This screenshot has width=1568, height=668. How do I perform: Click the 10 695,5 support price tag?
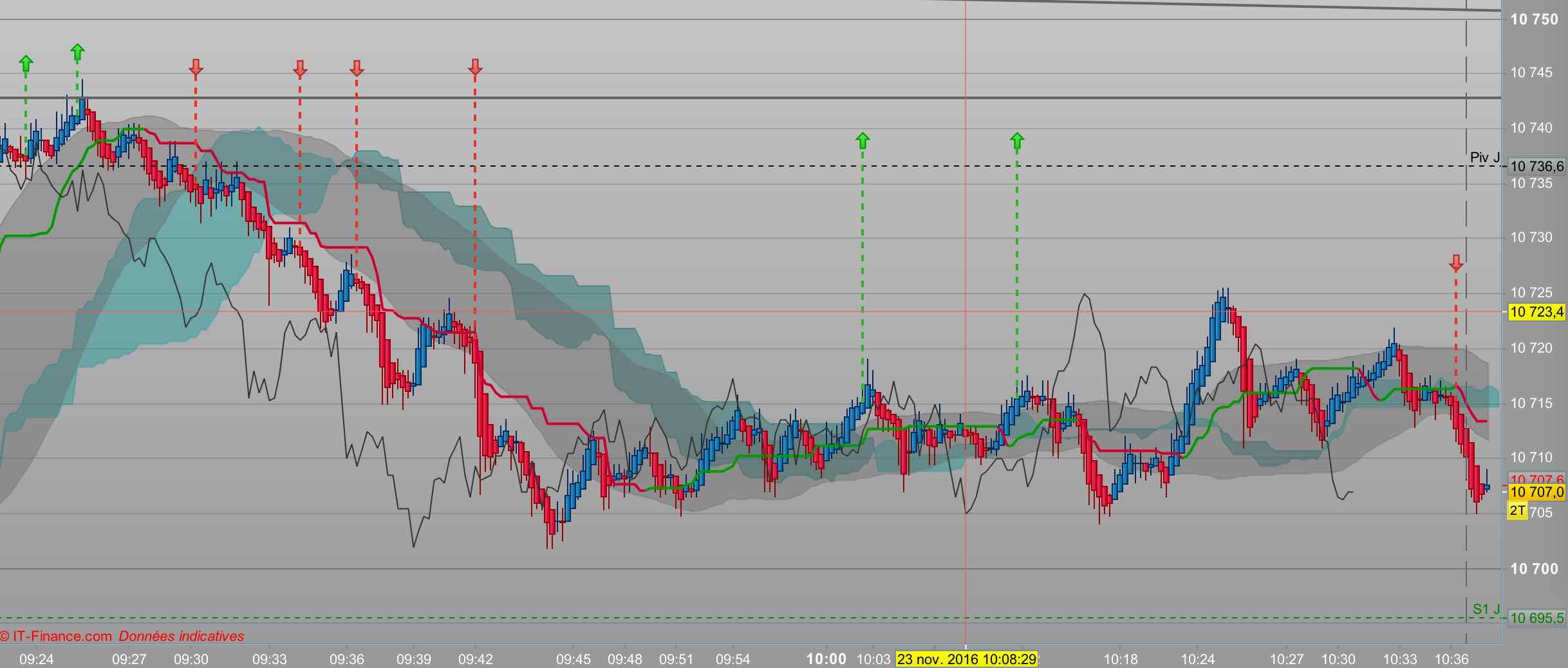point(1536,618)
